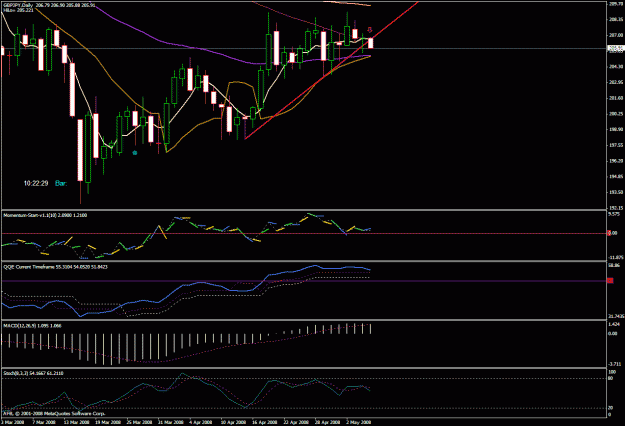This screenshot has width=625, height=426.
Task: Click the 200.25 price axis label
Action: [x=616, y=114]
